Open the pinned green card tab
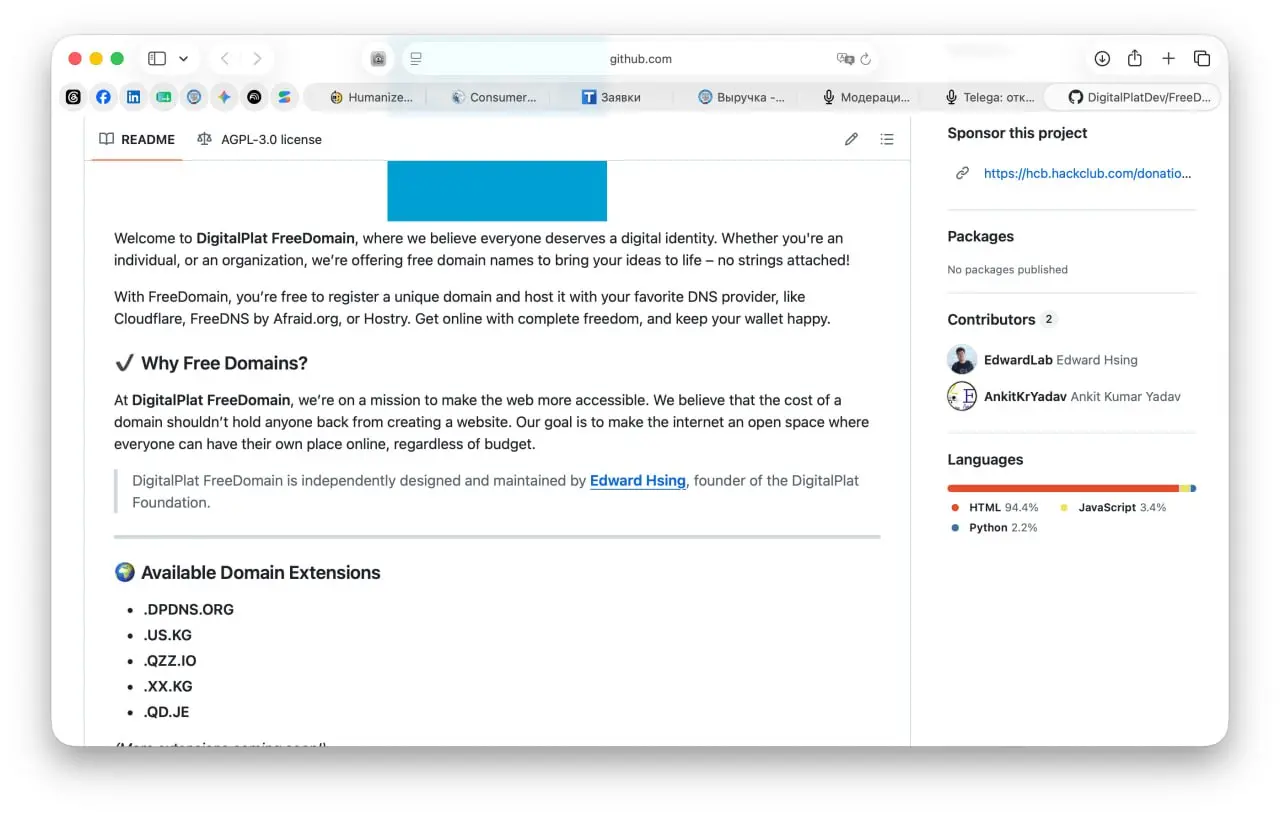Image resolution: width=1280 pixels, height=814 pixels. pos(164,97)
